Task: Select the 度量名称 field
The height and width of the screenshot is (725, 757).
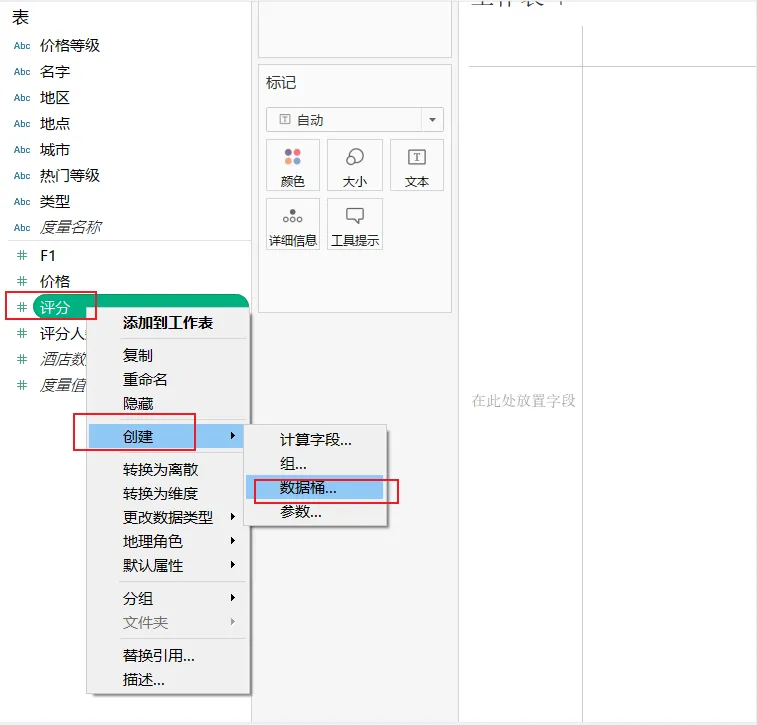Action: (x=70, y=228)
